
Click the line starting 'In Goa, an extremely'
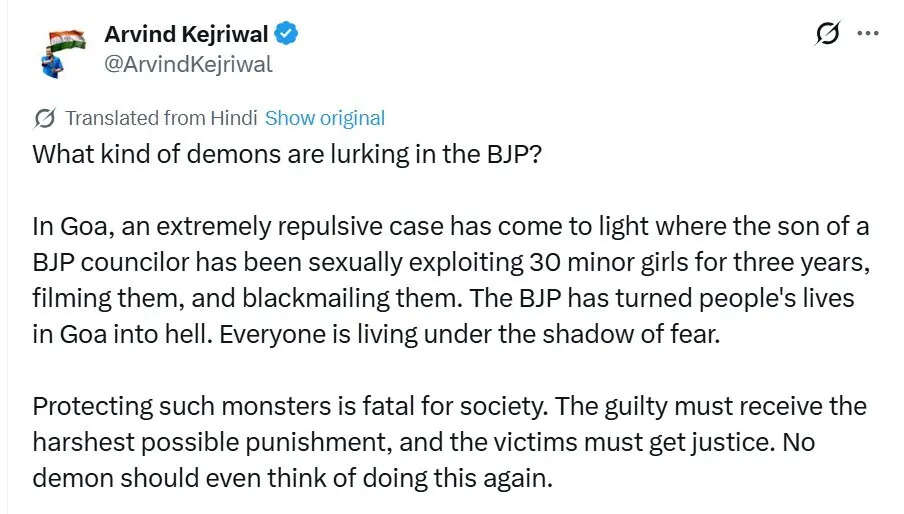(450, 227)
